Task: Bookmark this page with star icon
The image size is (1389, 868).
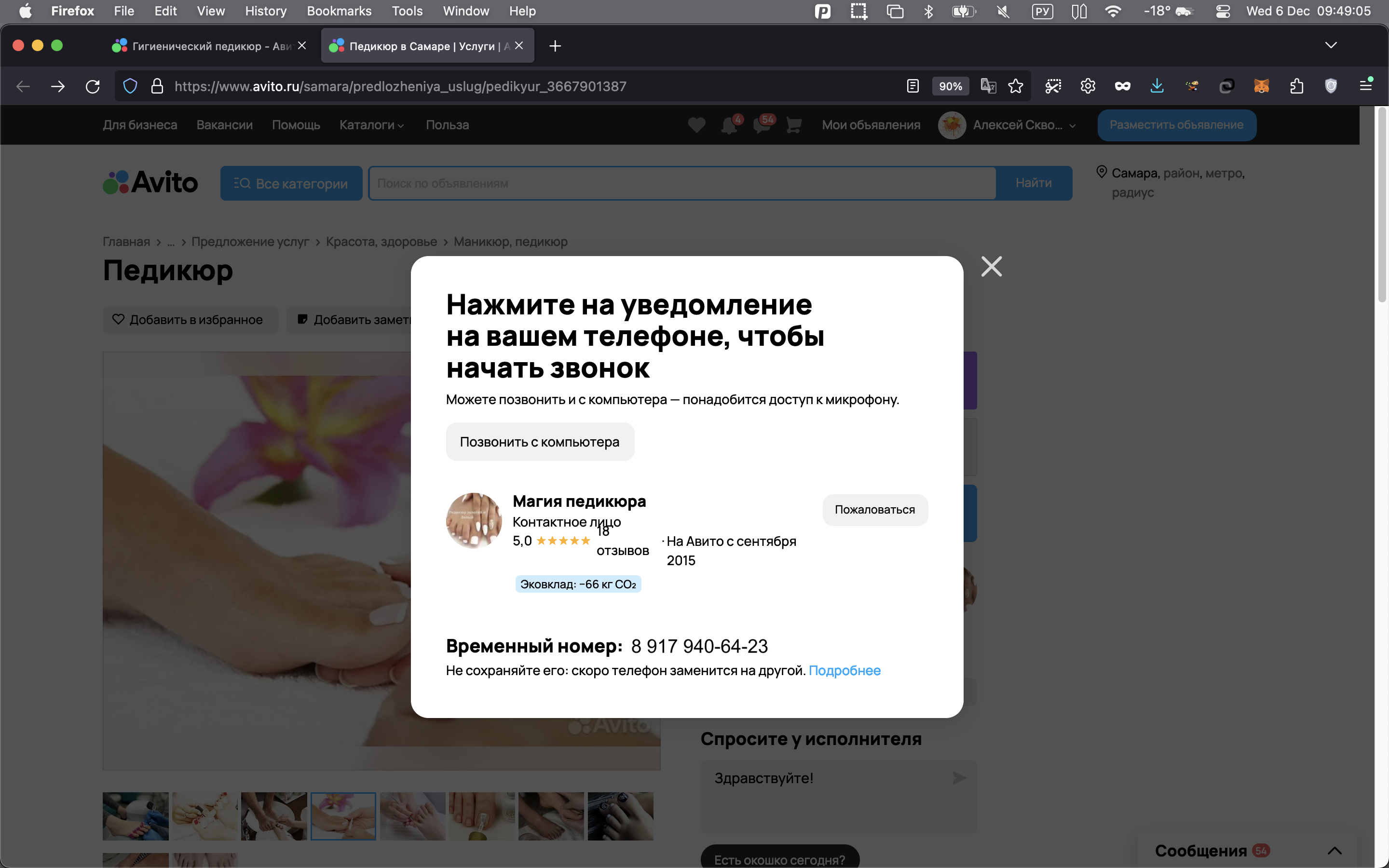Action: point(1015,86)
